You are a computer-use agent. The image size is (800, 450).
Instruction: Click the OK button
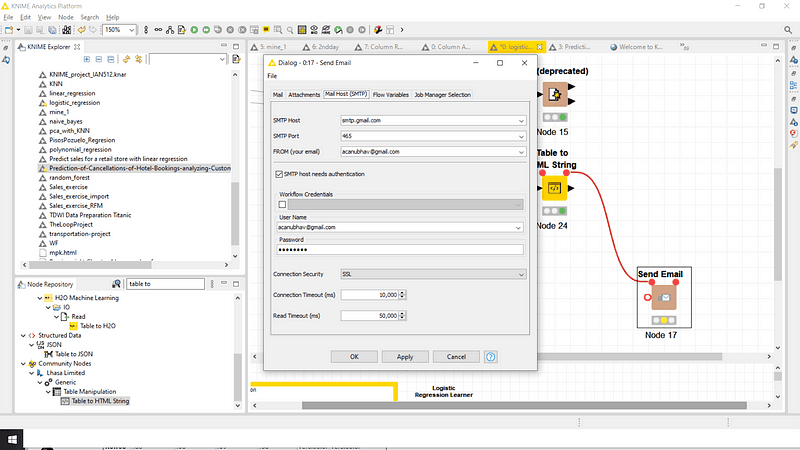point(354,357)
